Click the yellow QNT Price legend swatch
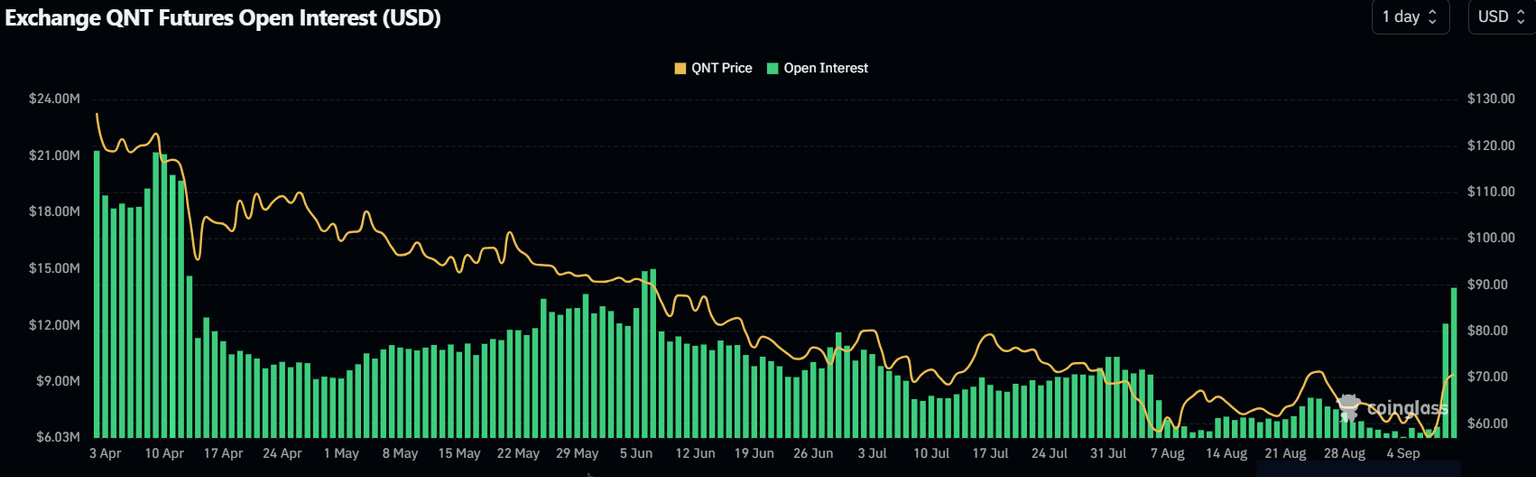 click(681, 68)
